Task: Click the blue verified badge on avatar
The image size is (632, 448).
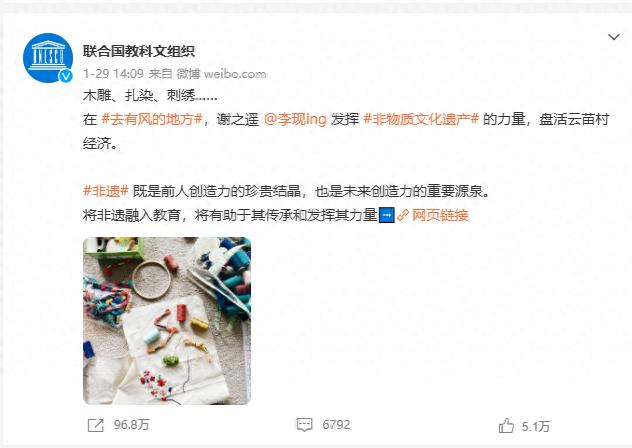Action: click(x=66, y=76)
